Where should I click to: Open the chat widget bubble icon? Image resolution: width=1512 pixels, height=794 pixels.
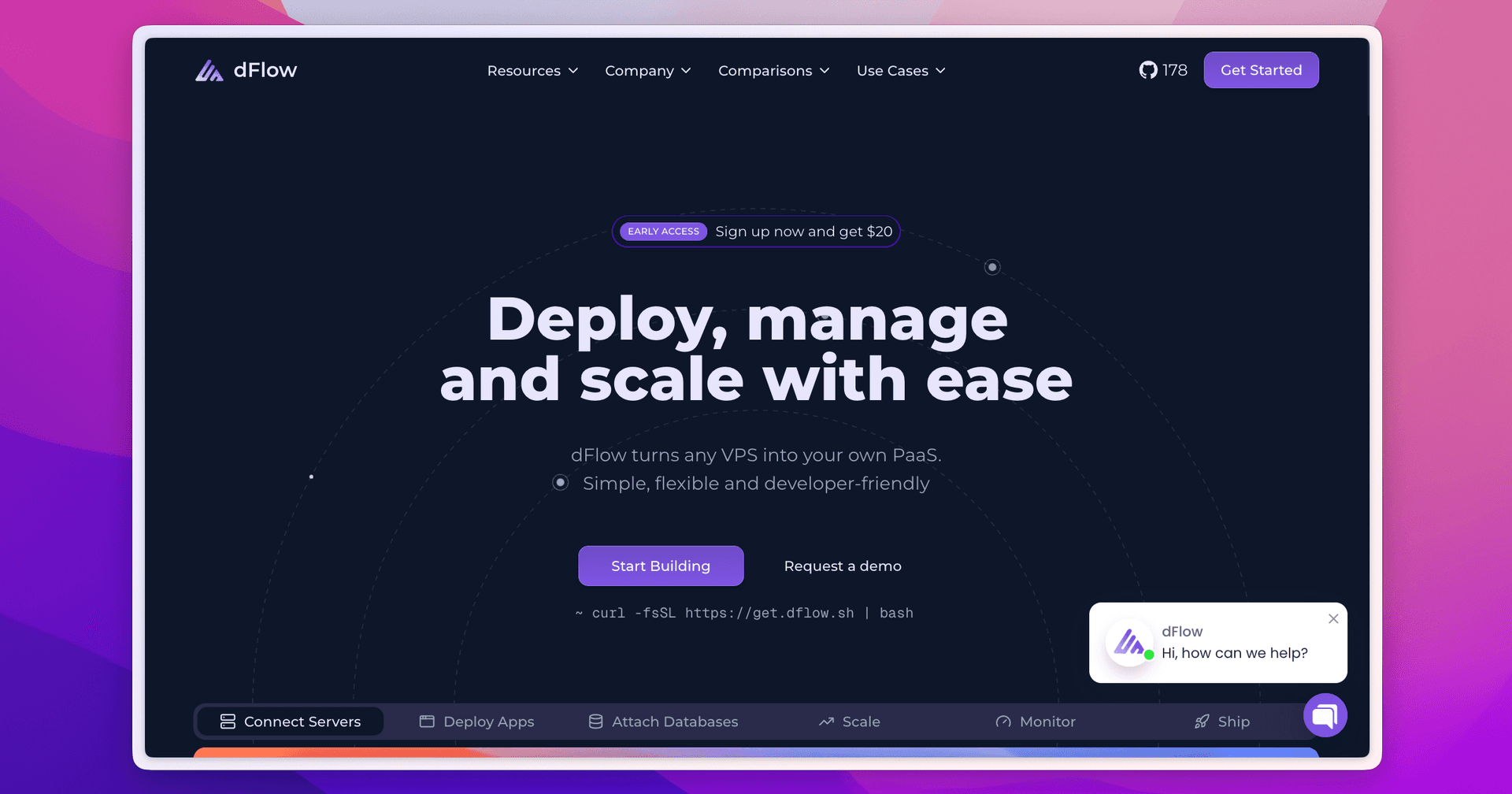(x=1325, y=715)
